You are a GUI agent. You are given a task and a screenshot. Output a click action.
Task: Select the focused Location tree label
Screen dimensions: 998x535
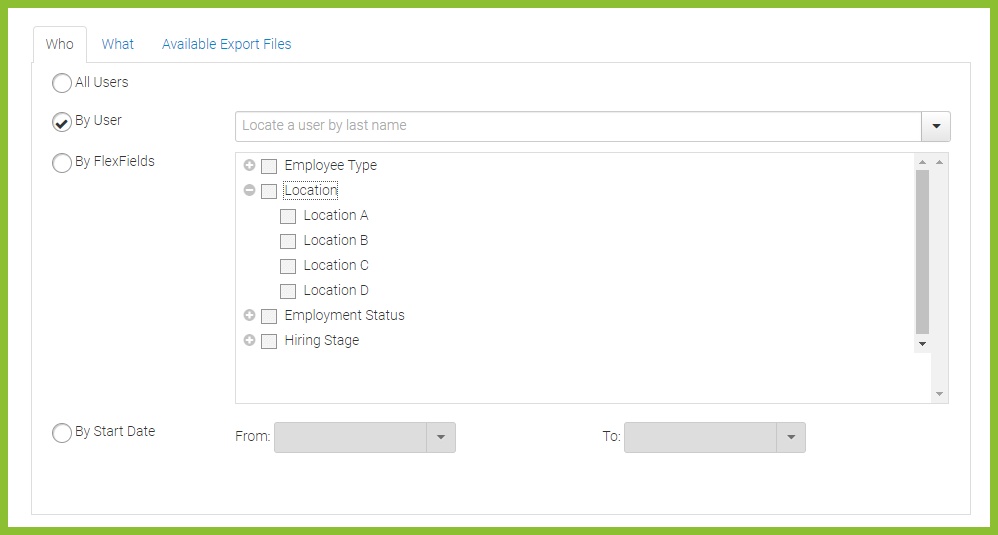[311, 190]
